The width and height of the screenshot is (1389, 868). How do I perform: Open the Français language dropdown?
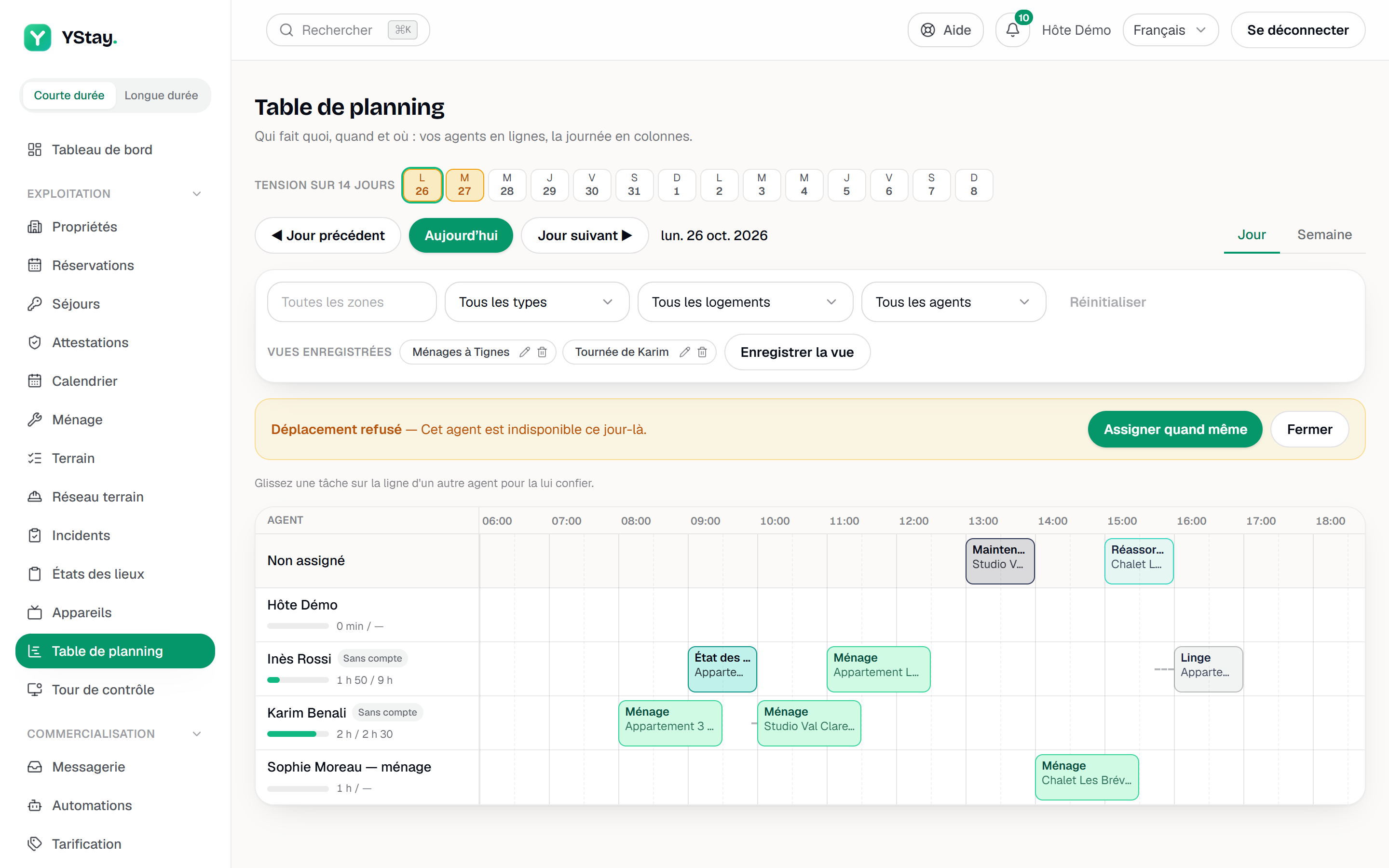coord(1171,30)
